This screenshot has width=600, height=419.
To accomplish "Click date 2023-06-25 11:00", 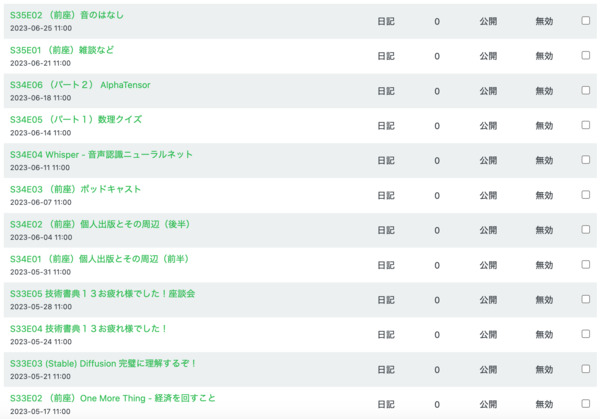I will [41, 28].
